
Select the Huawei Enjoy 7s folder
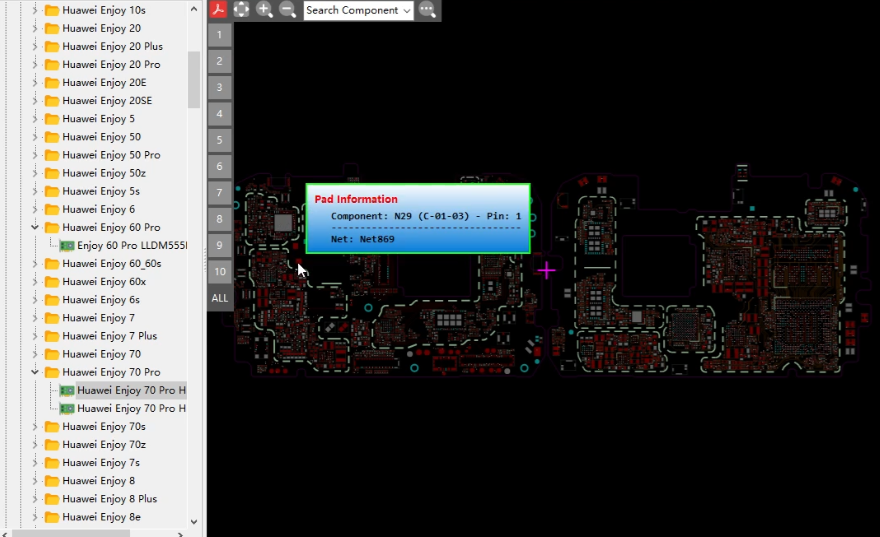101,462
